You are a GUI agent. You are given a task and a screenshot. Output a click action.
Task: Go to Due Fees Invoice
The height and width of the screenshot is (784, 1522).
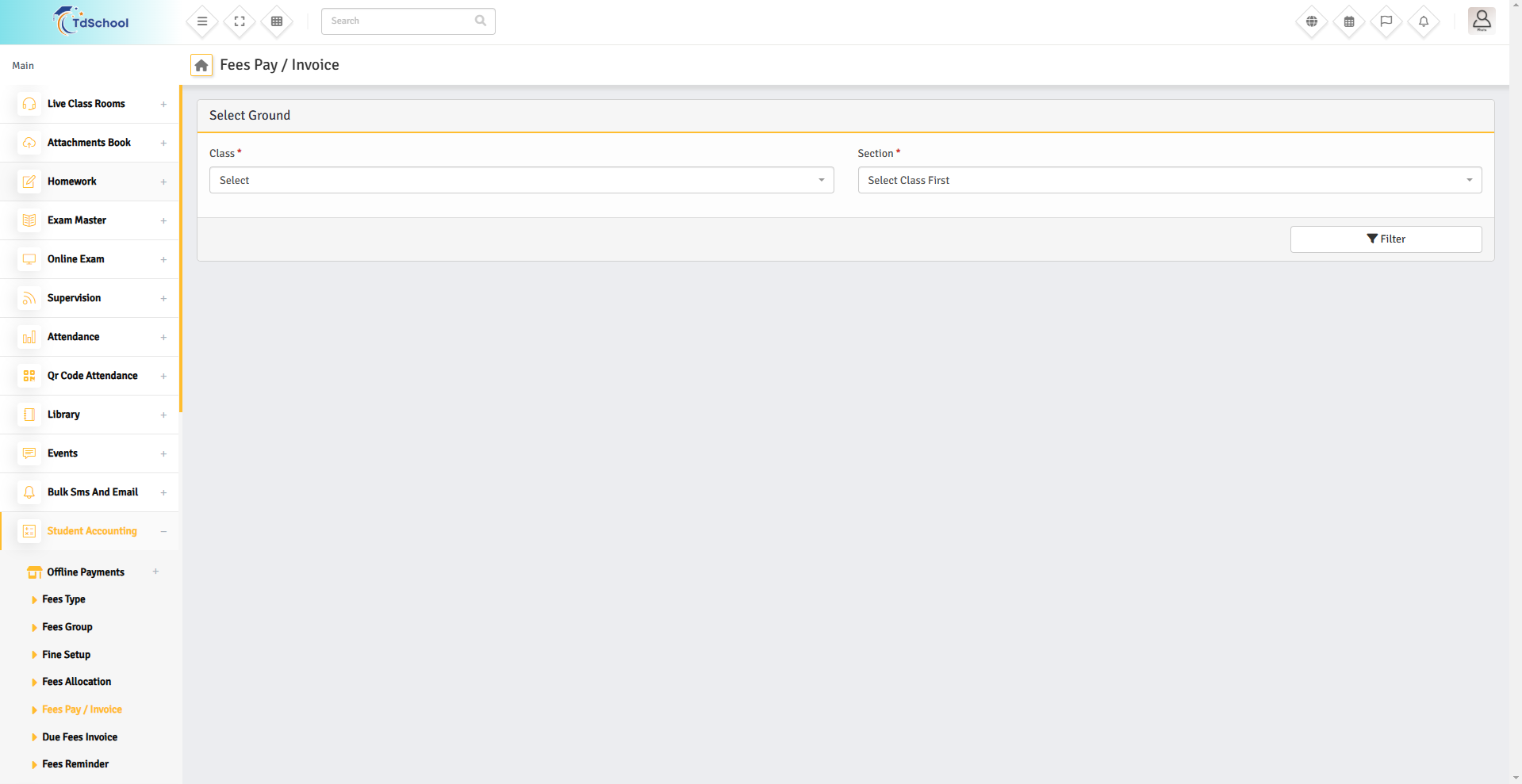[79, 737]
